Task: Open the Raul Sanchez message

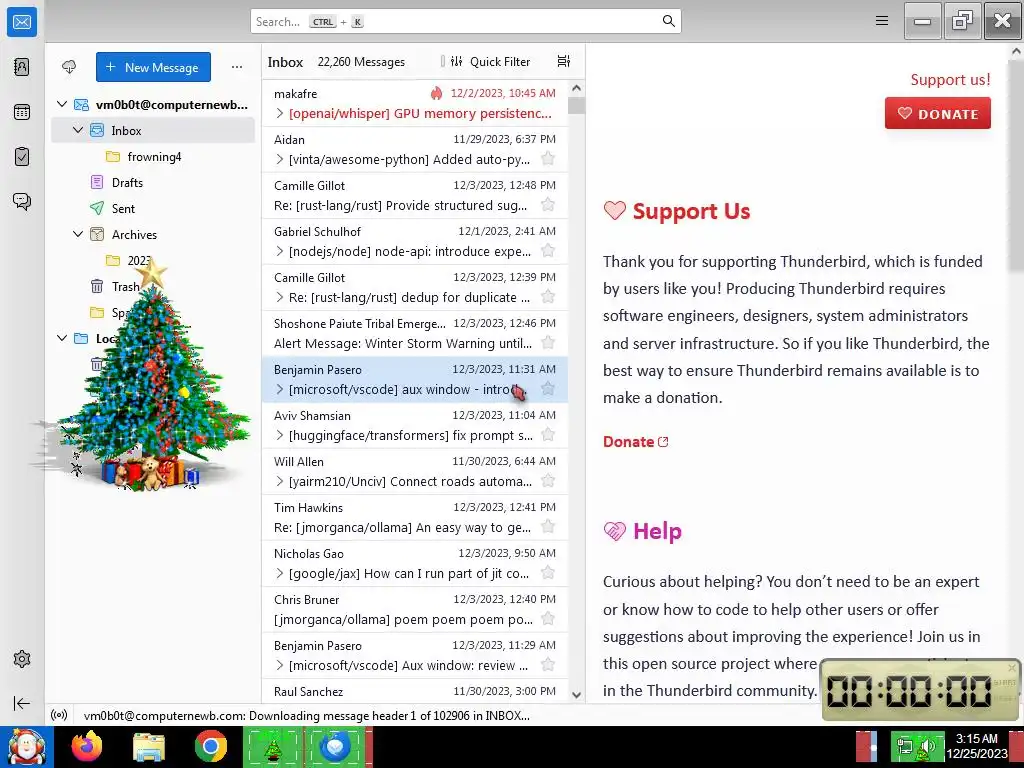Action: coord(415,692)
